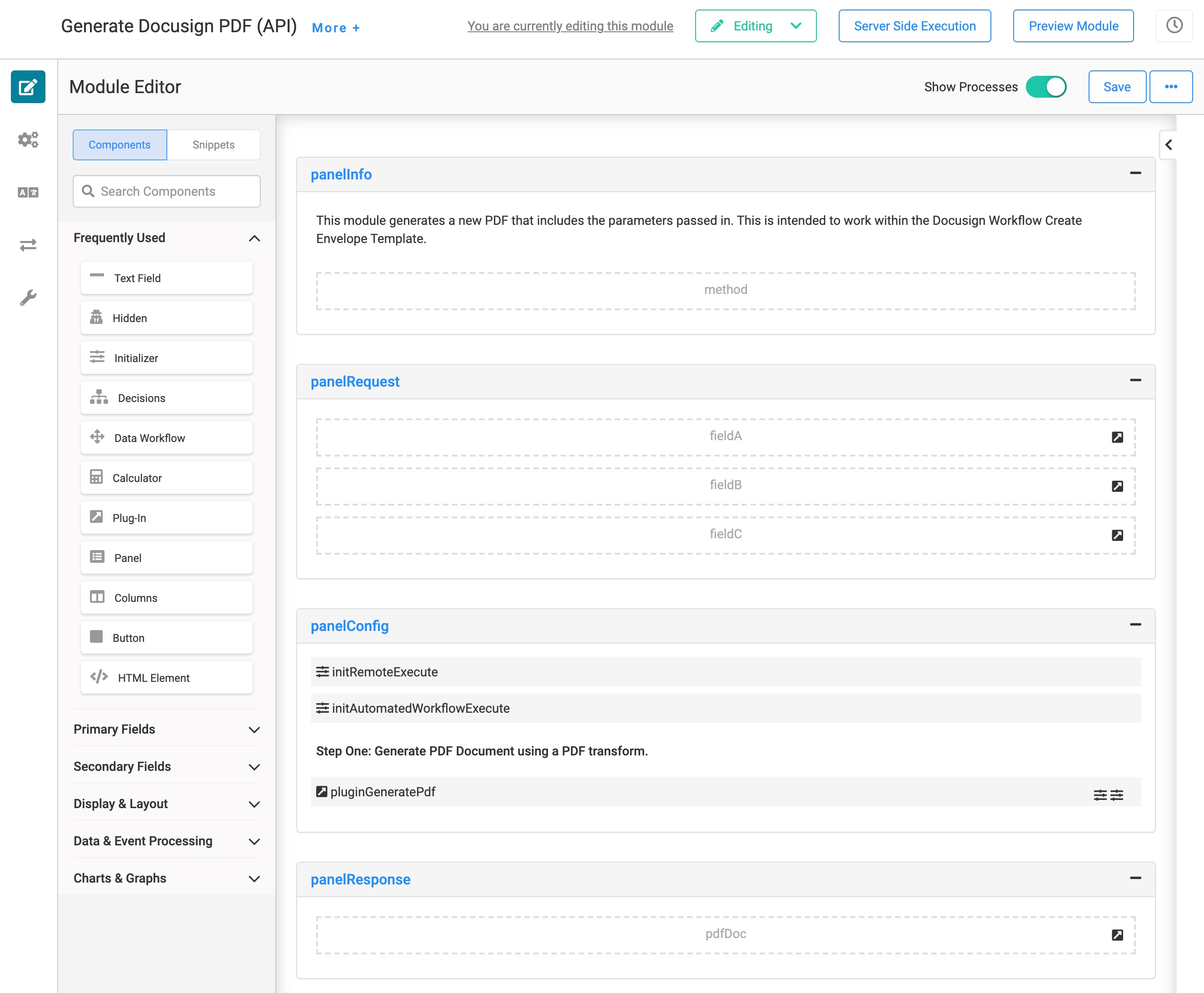Image resolution: width=1204 pixels, height=993 pixels.
Task: Select the Columns component
Action: pos(166,598)
